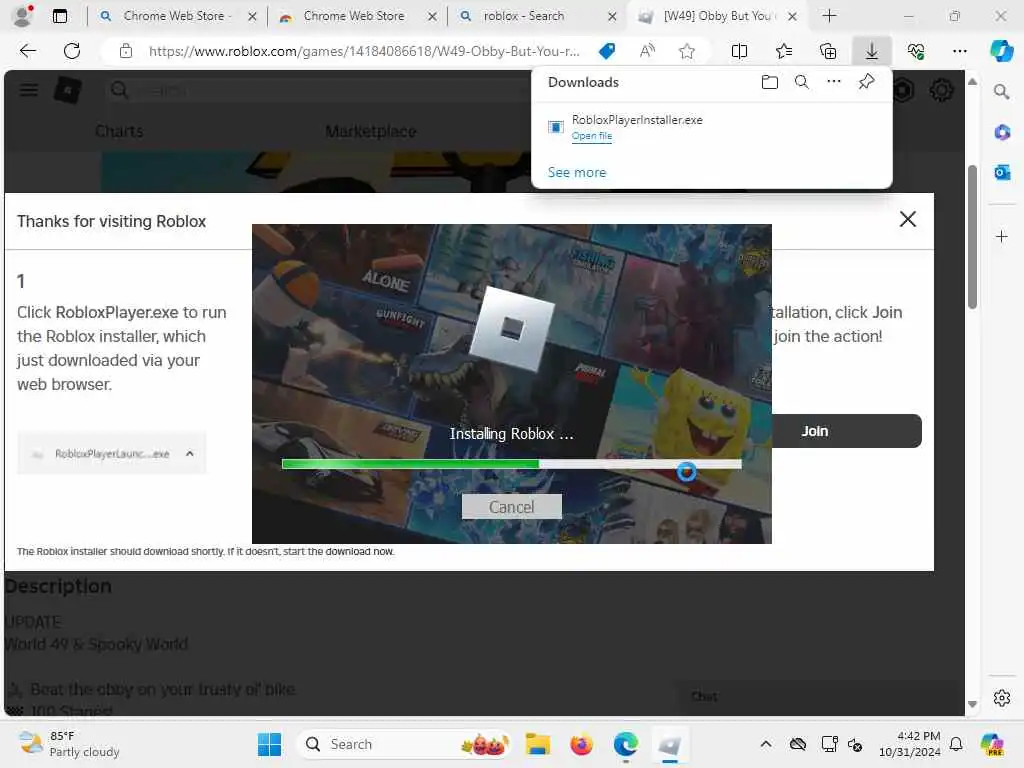Viewport: 1024px width, 768px height.
Task: Switch to first Chrome Web Store tab
Action: [177, 16]
